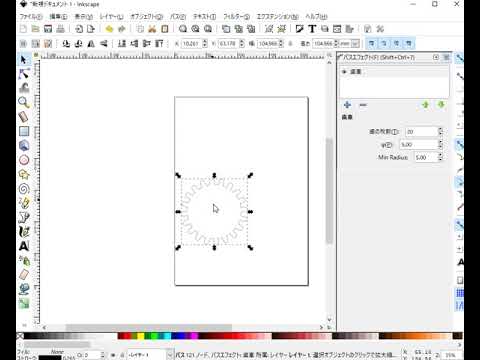Open the 表示 (View) menu
Viewport: 480px width, 360px height.
tap(84, 16)
